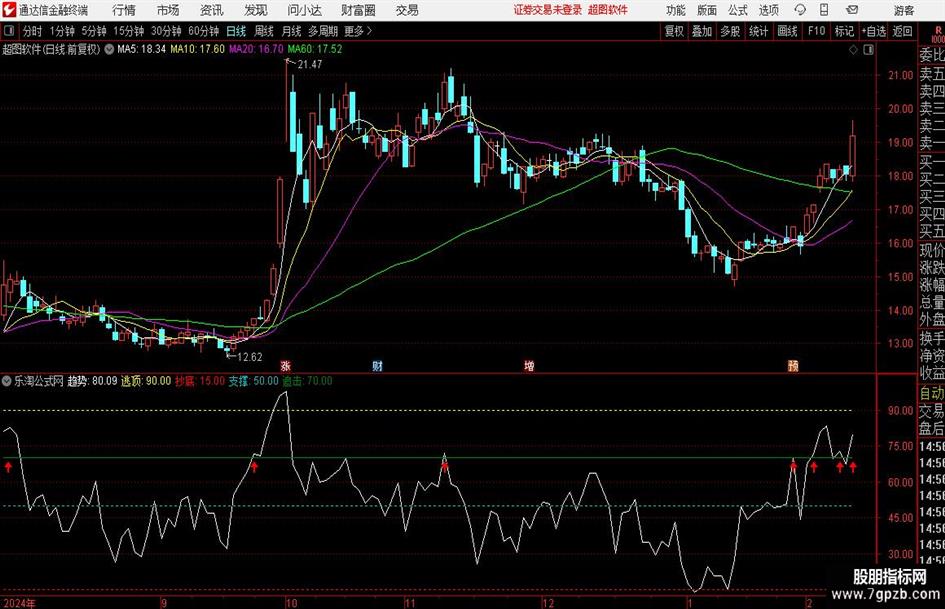
Task: Click the 叠加 overlay button
Action: [702, 31]
